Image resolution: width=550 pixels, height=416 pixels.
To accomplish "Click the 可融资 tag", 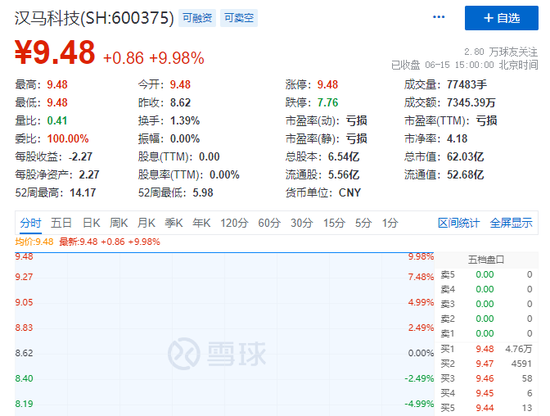I will point(197,18).
